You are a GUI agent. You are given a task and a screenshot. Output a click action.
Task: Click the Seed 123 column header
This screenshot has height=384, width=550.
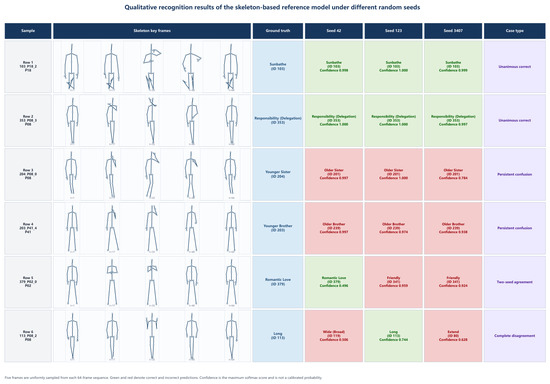(393, 31)
